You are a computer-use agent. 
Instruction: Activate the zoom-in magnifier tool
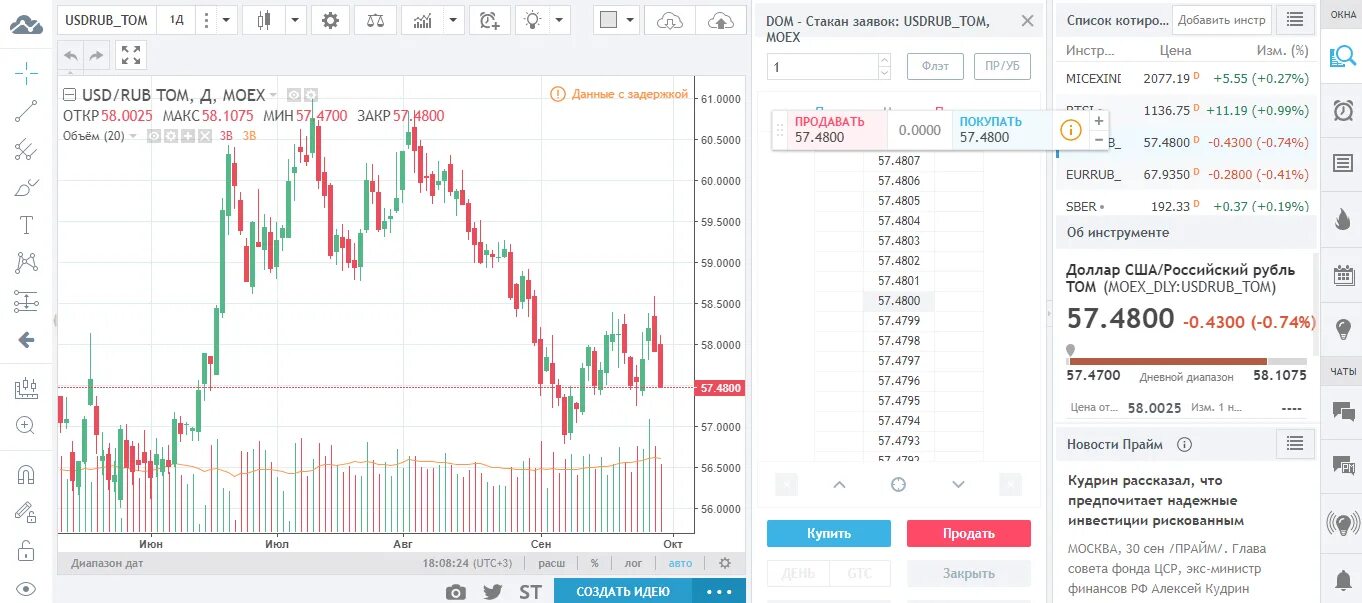(27, 425)
